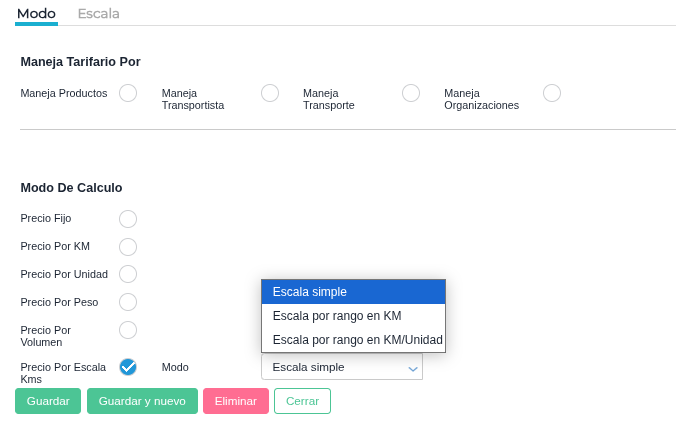Choose the Precio Fijo calculation mode

pos(128,219)
